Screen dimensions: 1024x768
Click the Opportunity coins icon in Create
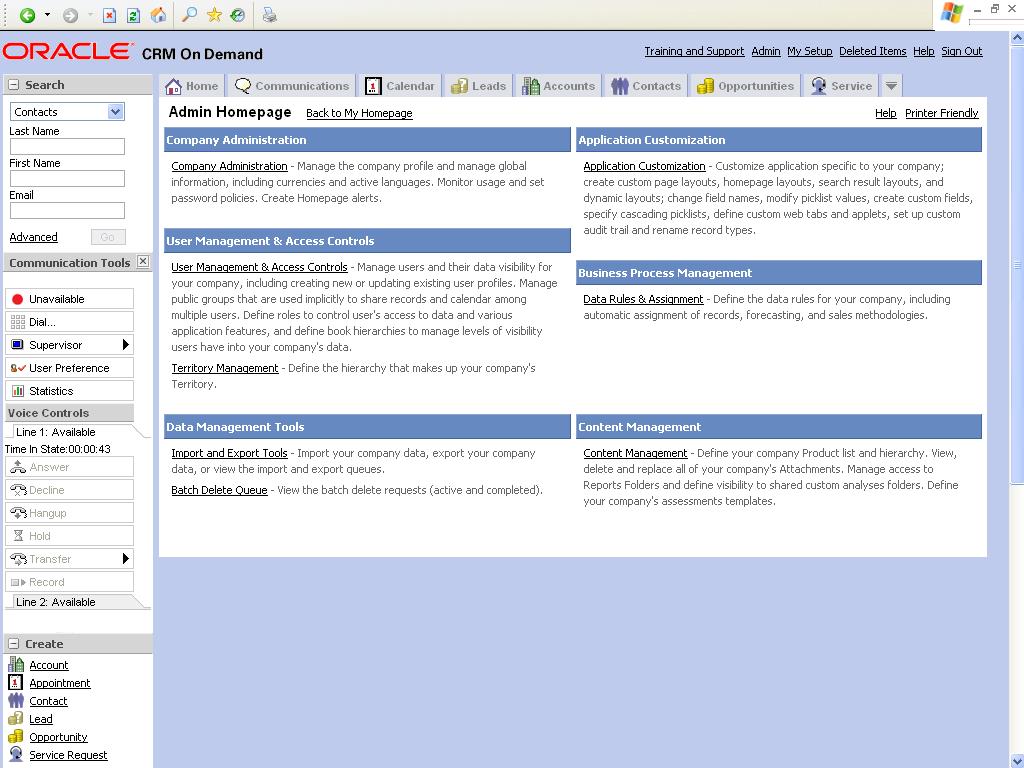click(x=16, y=736)
